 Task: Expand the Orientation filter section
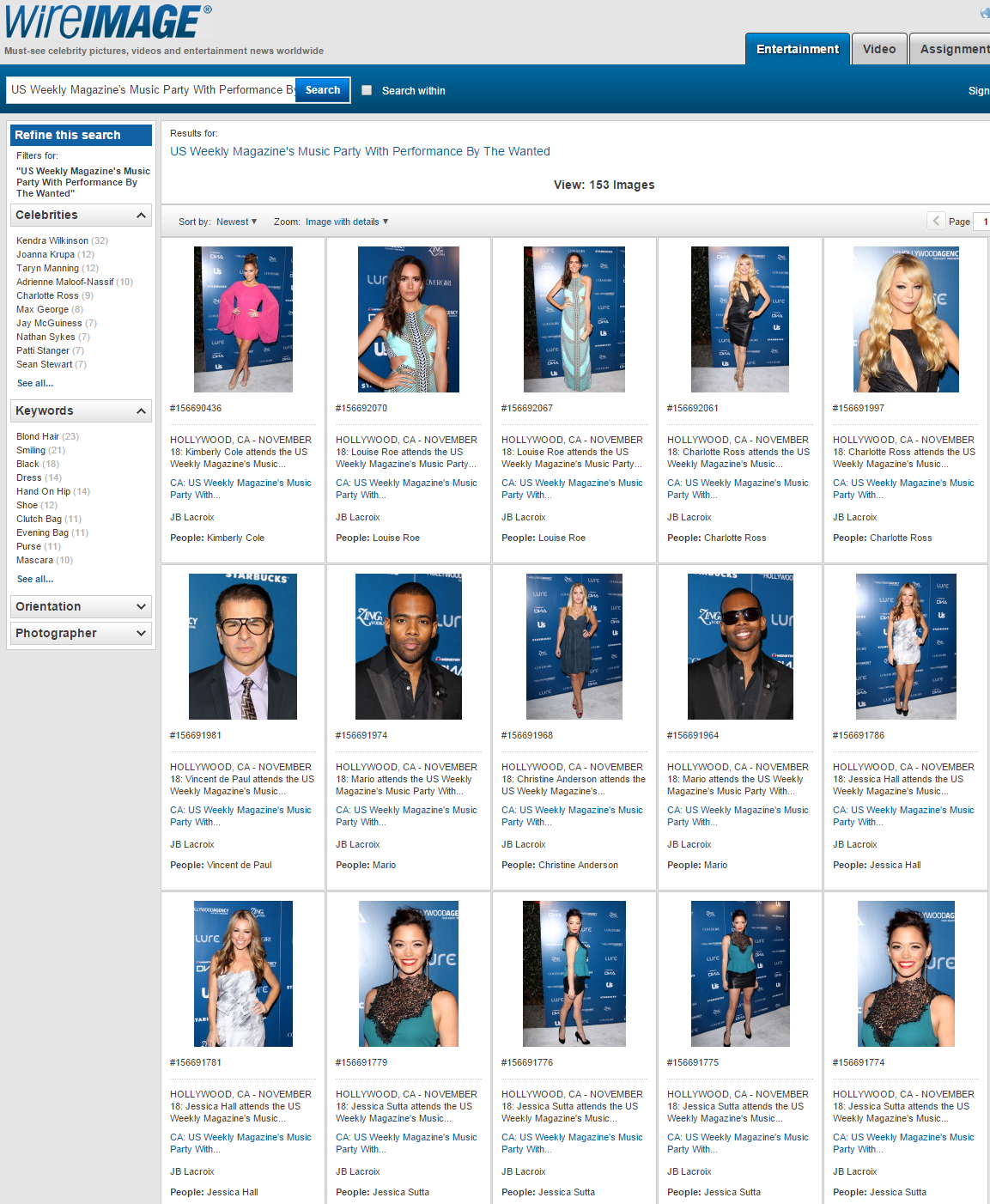coord(141,606)
